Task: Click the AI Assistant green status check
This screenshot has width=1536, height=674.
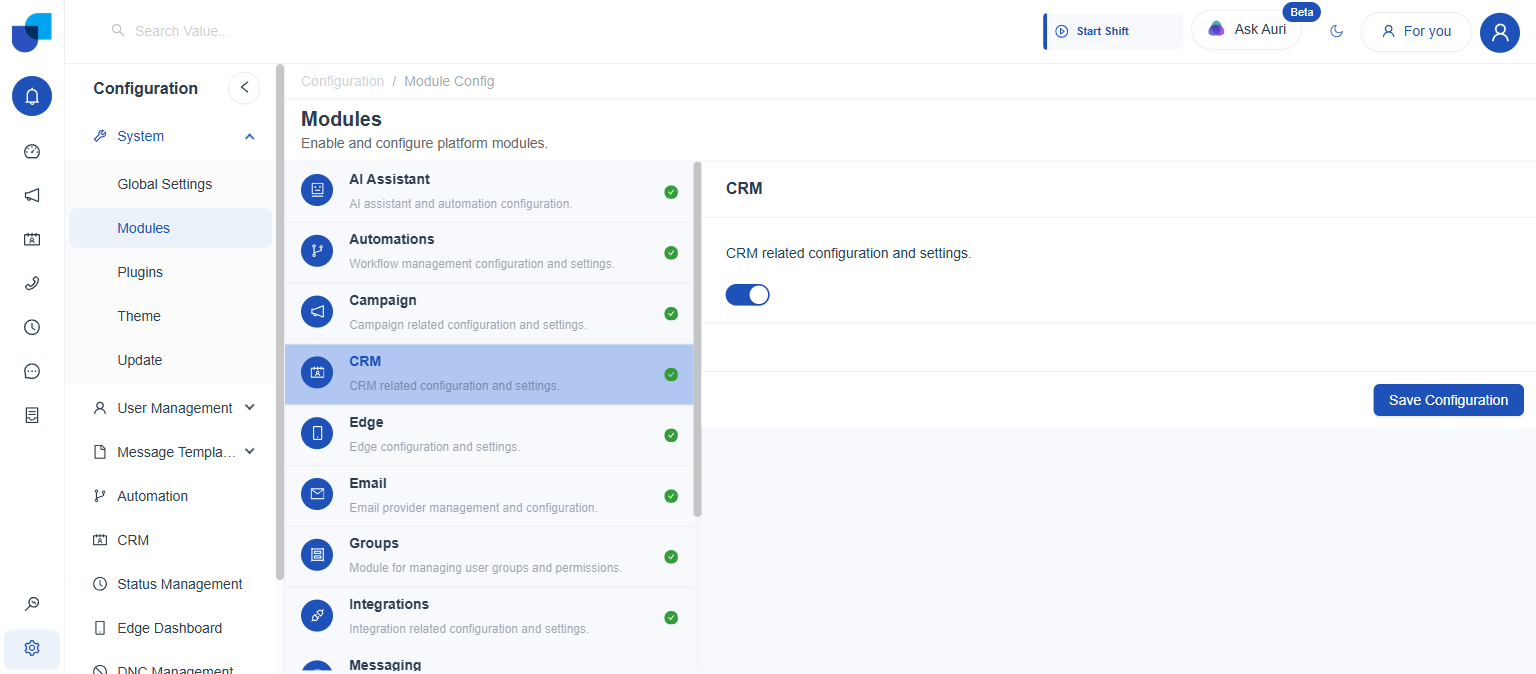Action: (x=671, y=191)
